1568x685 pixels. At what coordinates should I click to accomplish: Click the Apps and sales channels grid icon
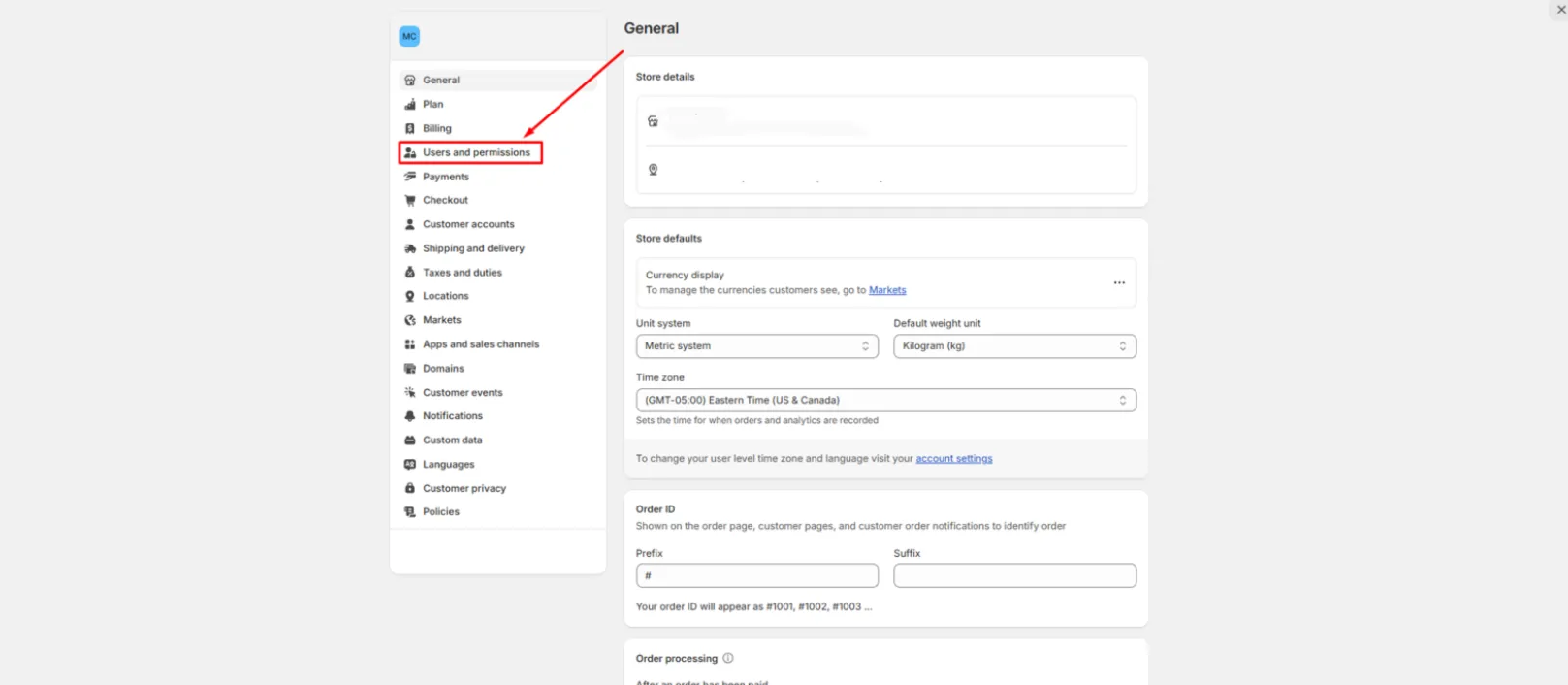(410, 344)
